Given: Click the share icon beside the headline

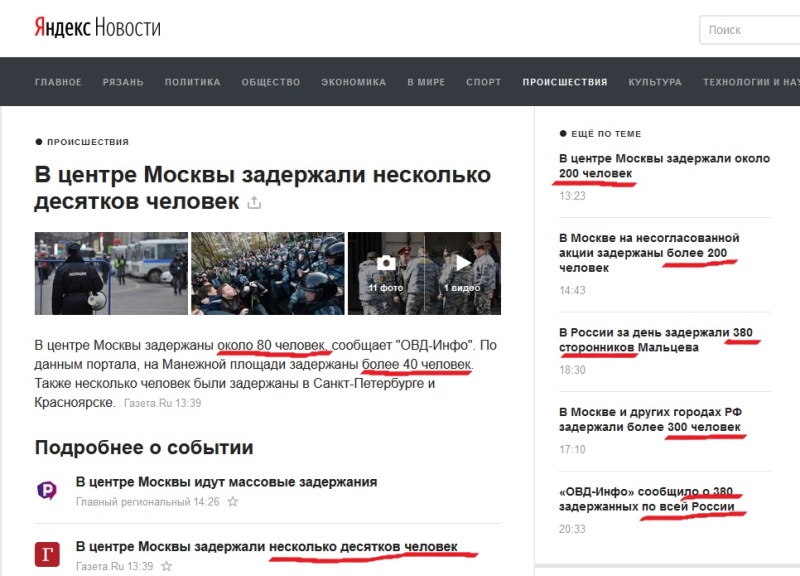Looking at the screenshot, I should (254, 203).
